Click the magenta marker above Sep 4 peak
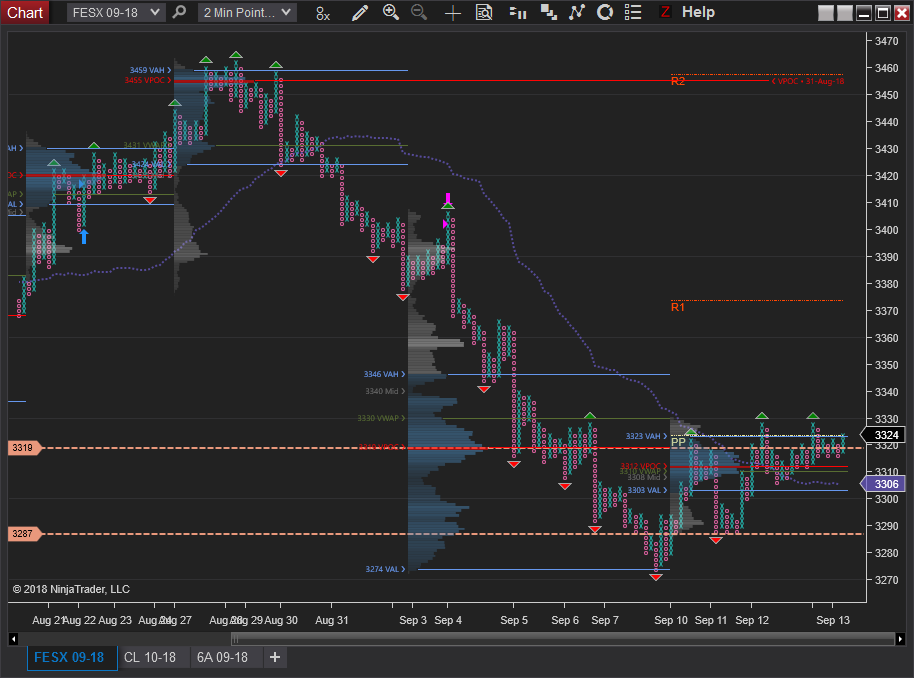The width and height of the screenshot is (914, 678). pyautogui.click(x=448, y=198)
